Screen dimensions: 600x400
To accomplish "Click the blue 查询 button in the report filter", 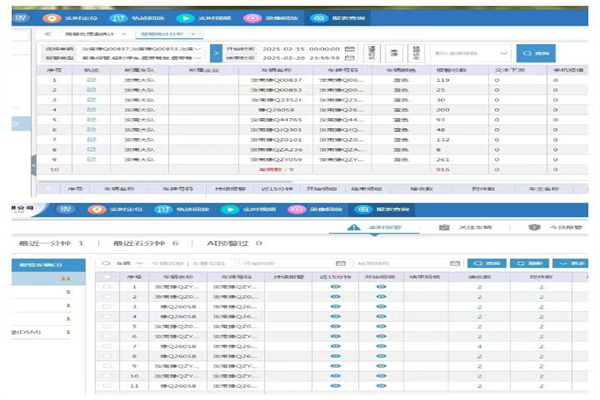I will [x=537, y=52].
